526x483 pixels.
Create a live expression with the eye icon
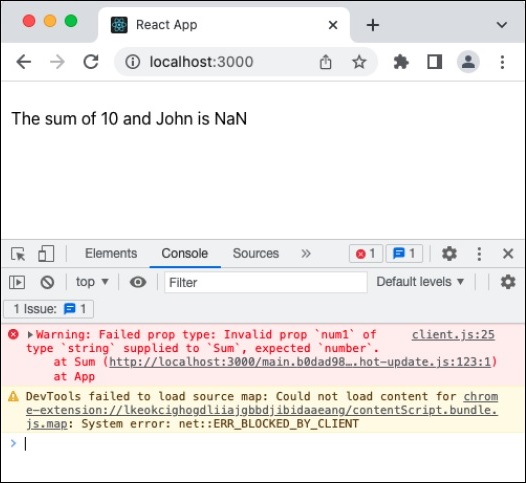click(138, 282)
